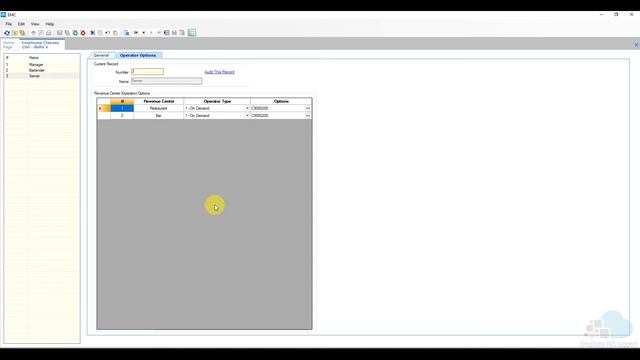Go to first record using toolbar arrow
Image resolution: width=640 pixels, height=360 pixels.
[x=136, y=33]
